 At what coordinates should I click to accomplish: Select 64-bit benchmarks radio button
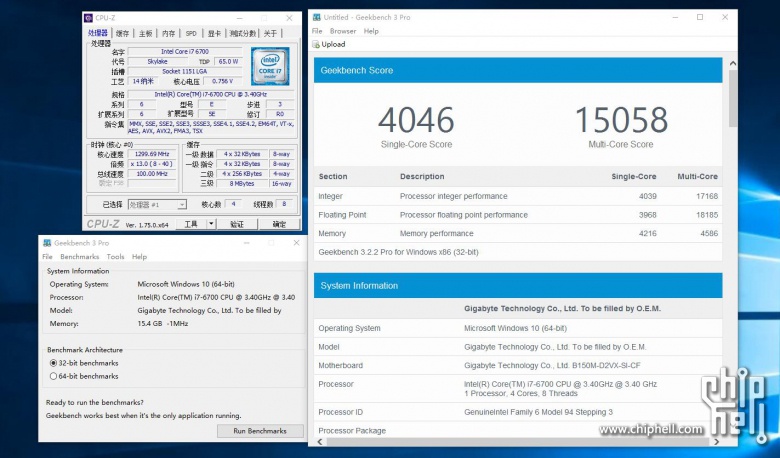pyautogui.click(x=53, y=376)
